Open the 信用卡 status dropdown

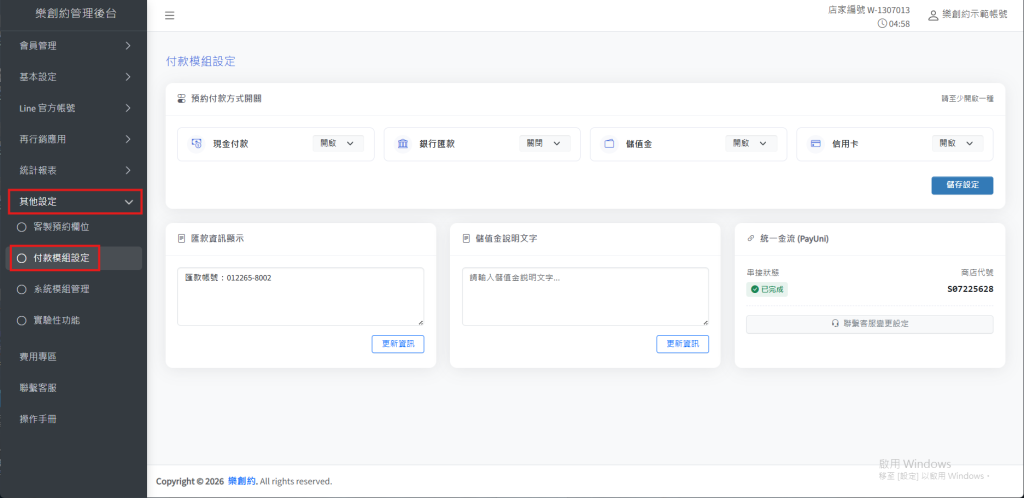tap(957, 144)
